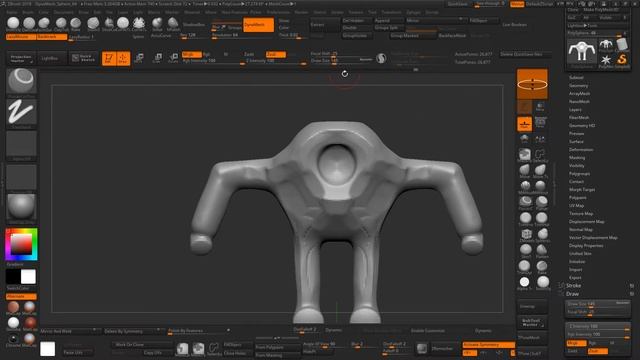Toggle the orange Floor grid button
Image resolution: width=640 pixels, height=360 pixels.
[525, 124]
